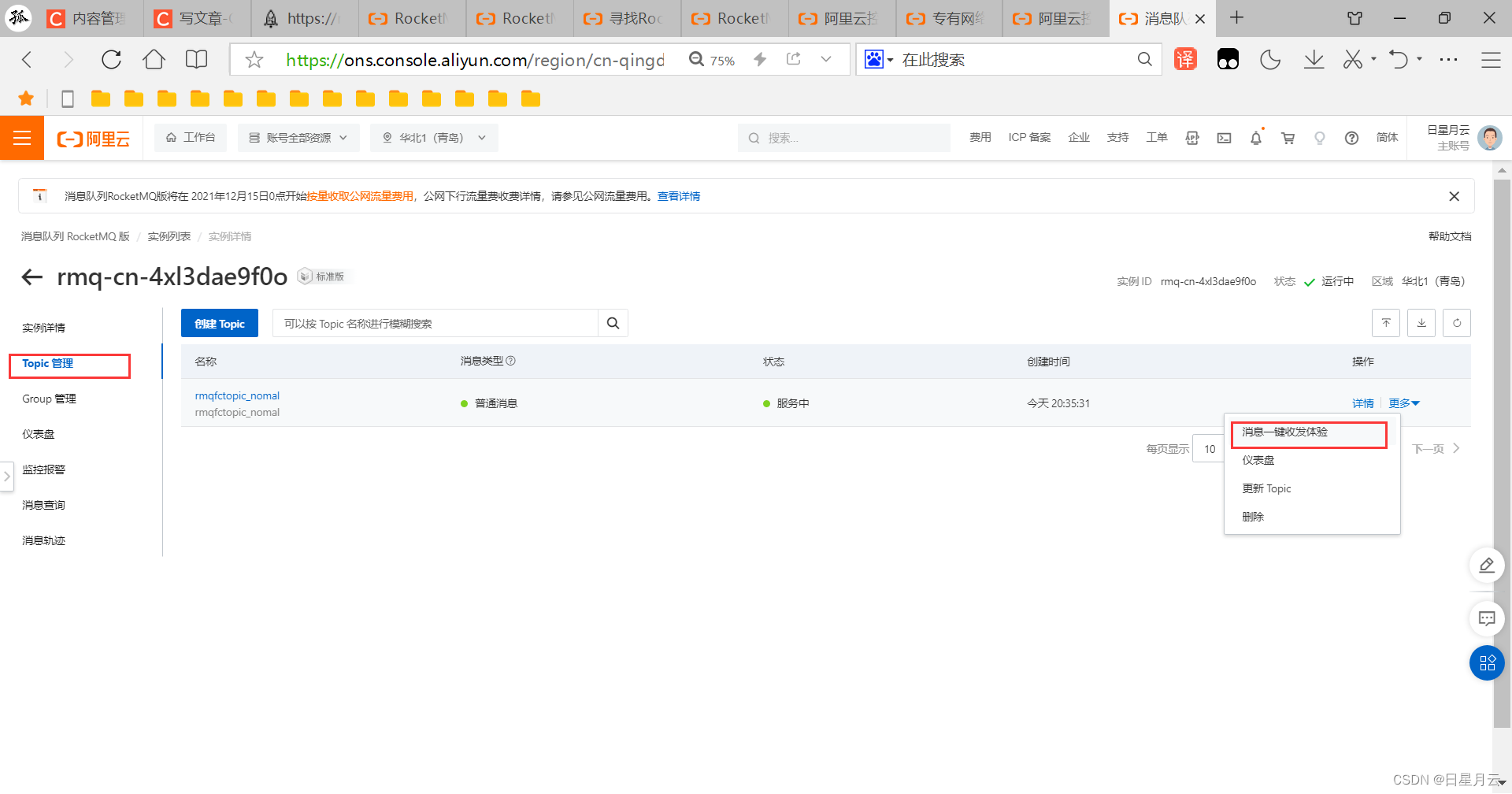Click the 工作台 button
Image resolution: width=1512 pixels, height=794 pixels.
(x=191, y=138)
